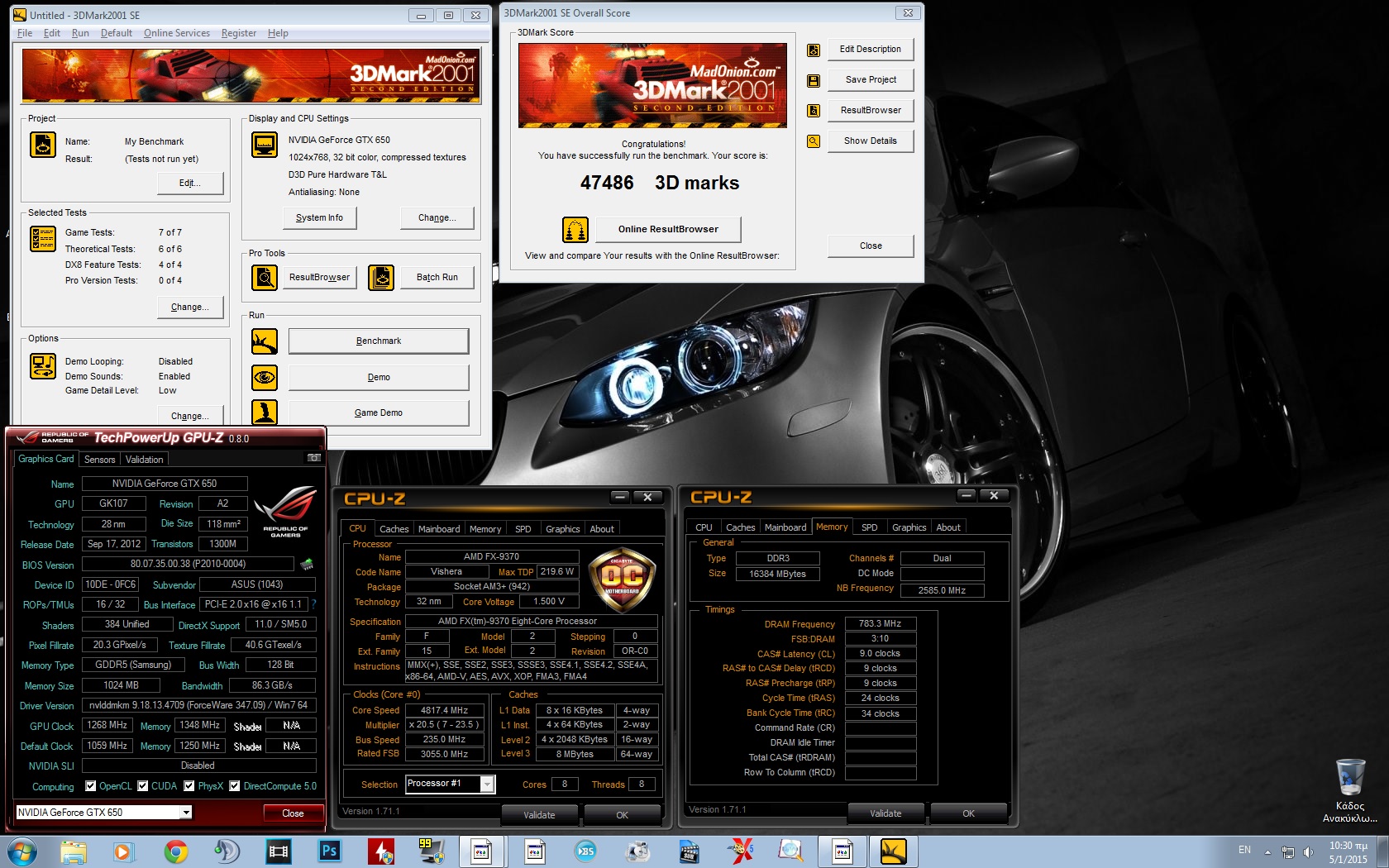This screenshot has height=868, width=1389.
Task: Click the Benchmark run icon
Action: coord(265,341)
